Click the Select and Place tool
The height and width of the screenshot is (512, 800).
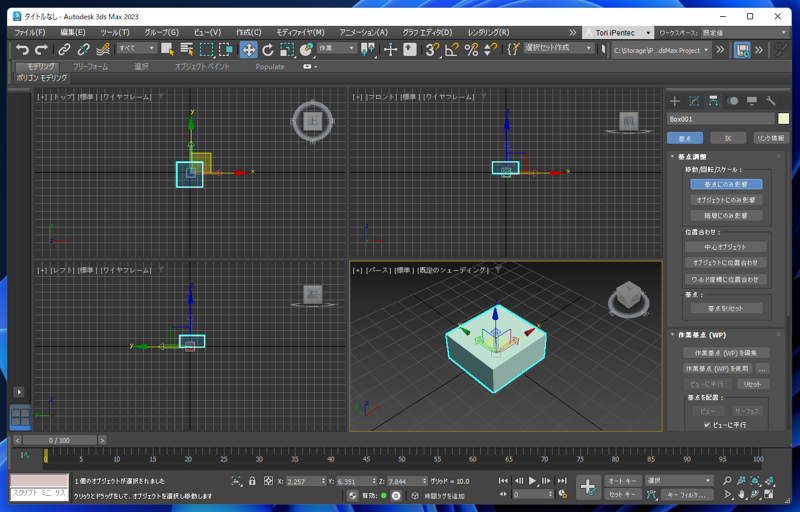coord(306,49)
